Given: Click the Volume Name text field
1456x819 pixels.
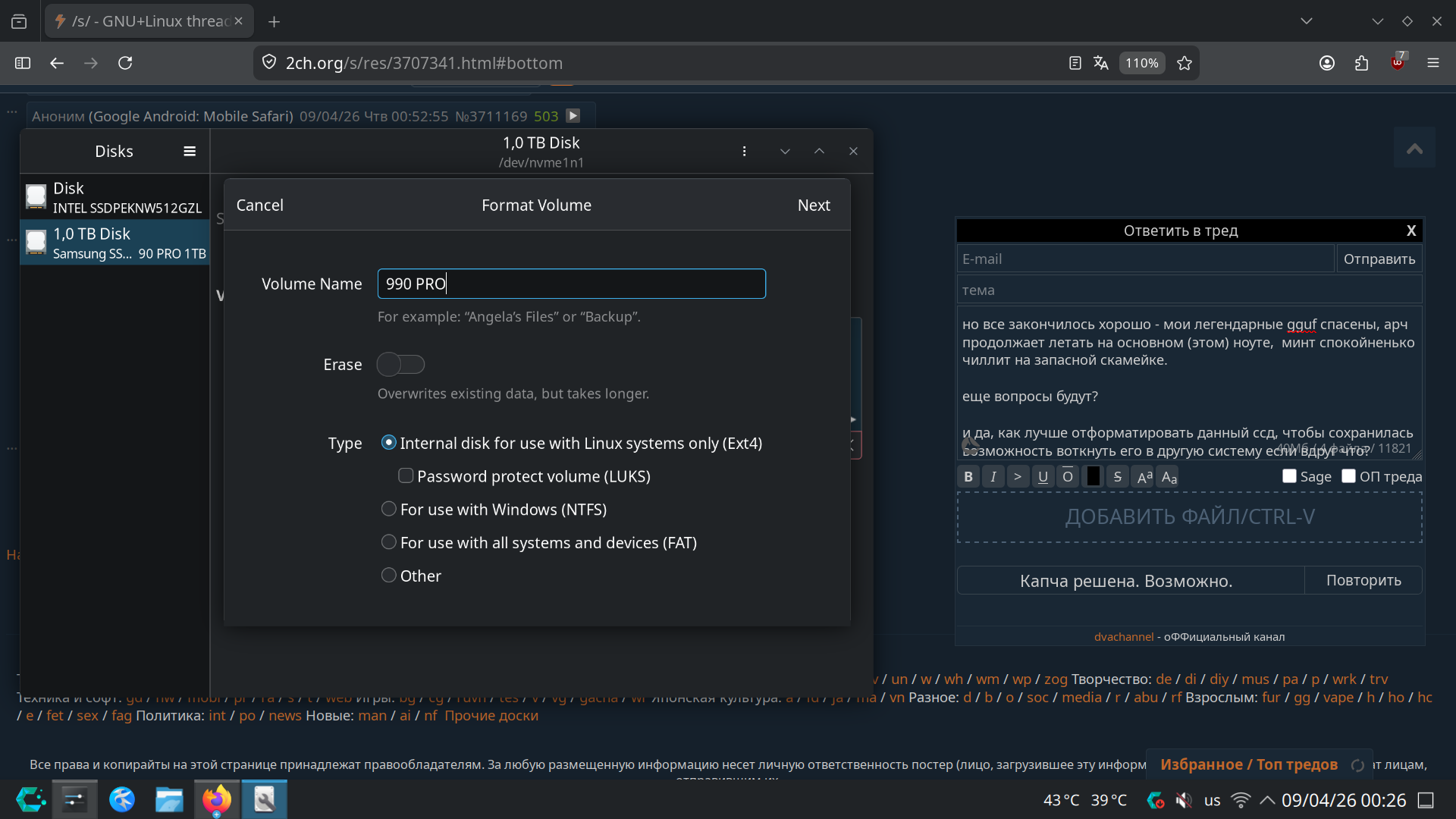Looking at the screenshot, I should click(572, 284).
